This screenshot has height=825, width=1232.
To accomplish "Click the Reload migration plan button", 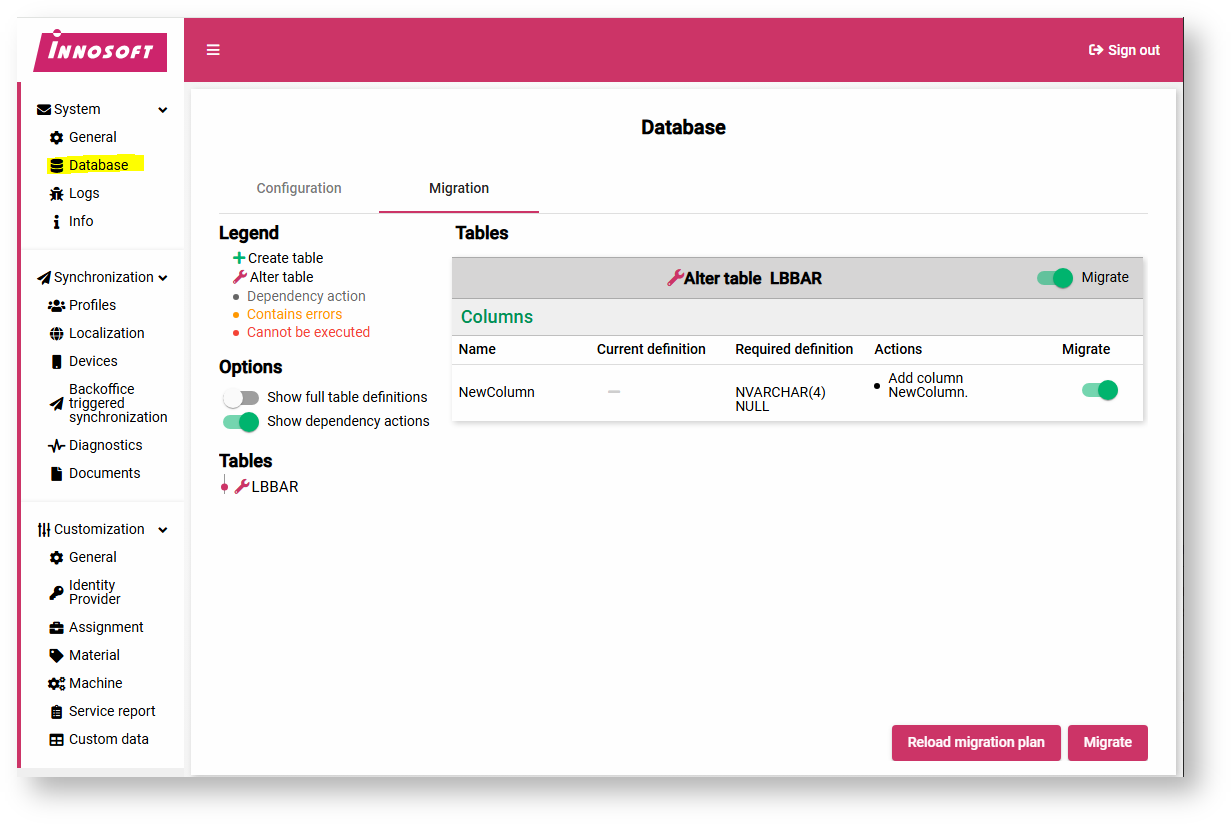I will click(x=976, y=743).
